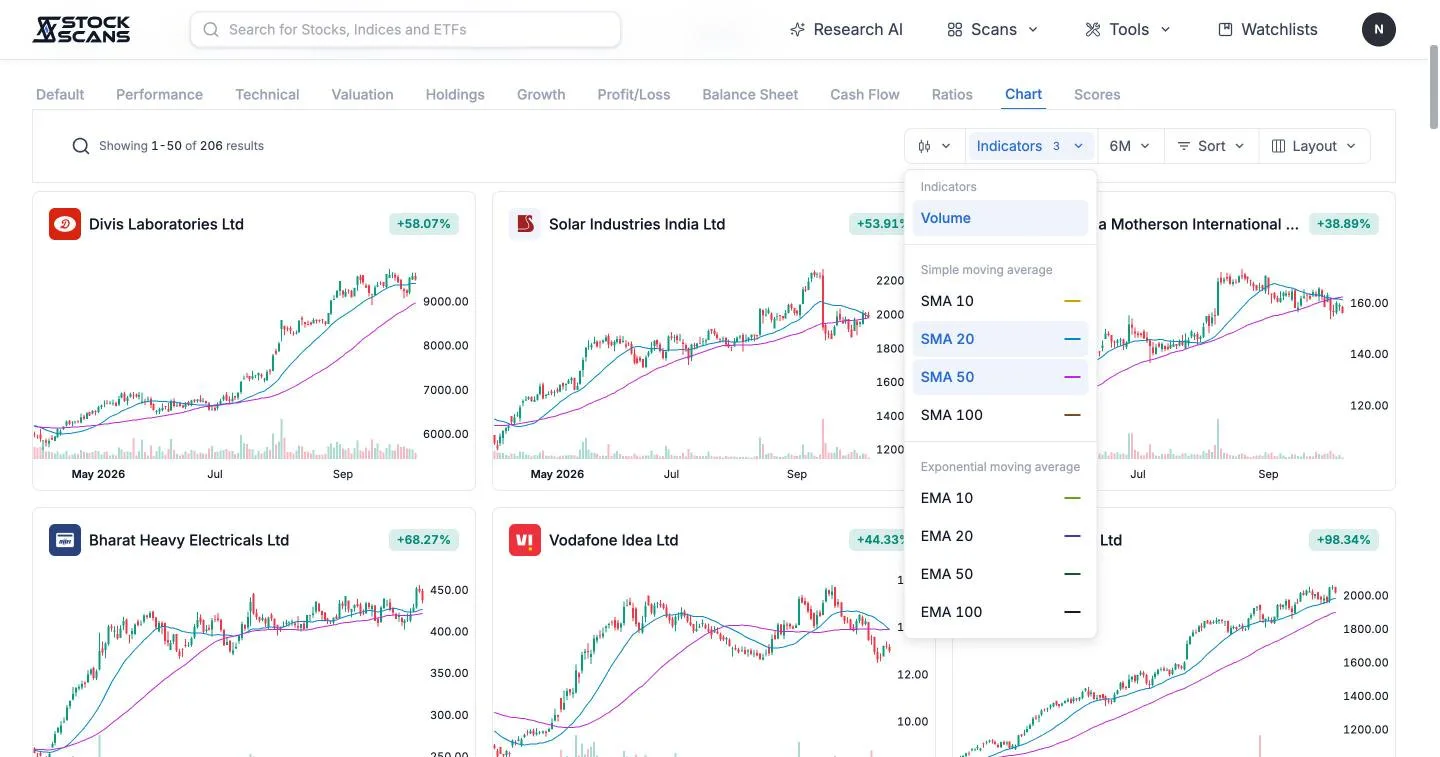
Task: Click the search magnifier icon in header
Action: tap(211, 30)
